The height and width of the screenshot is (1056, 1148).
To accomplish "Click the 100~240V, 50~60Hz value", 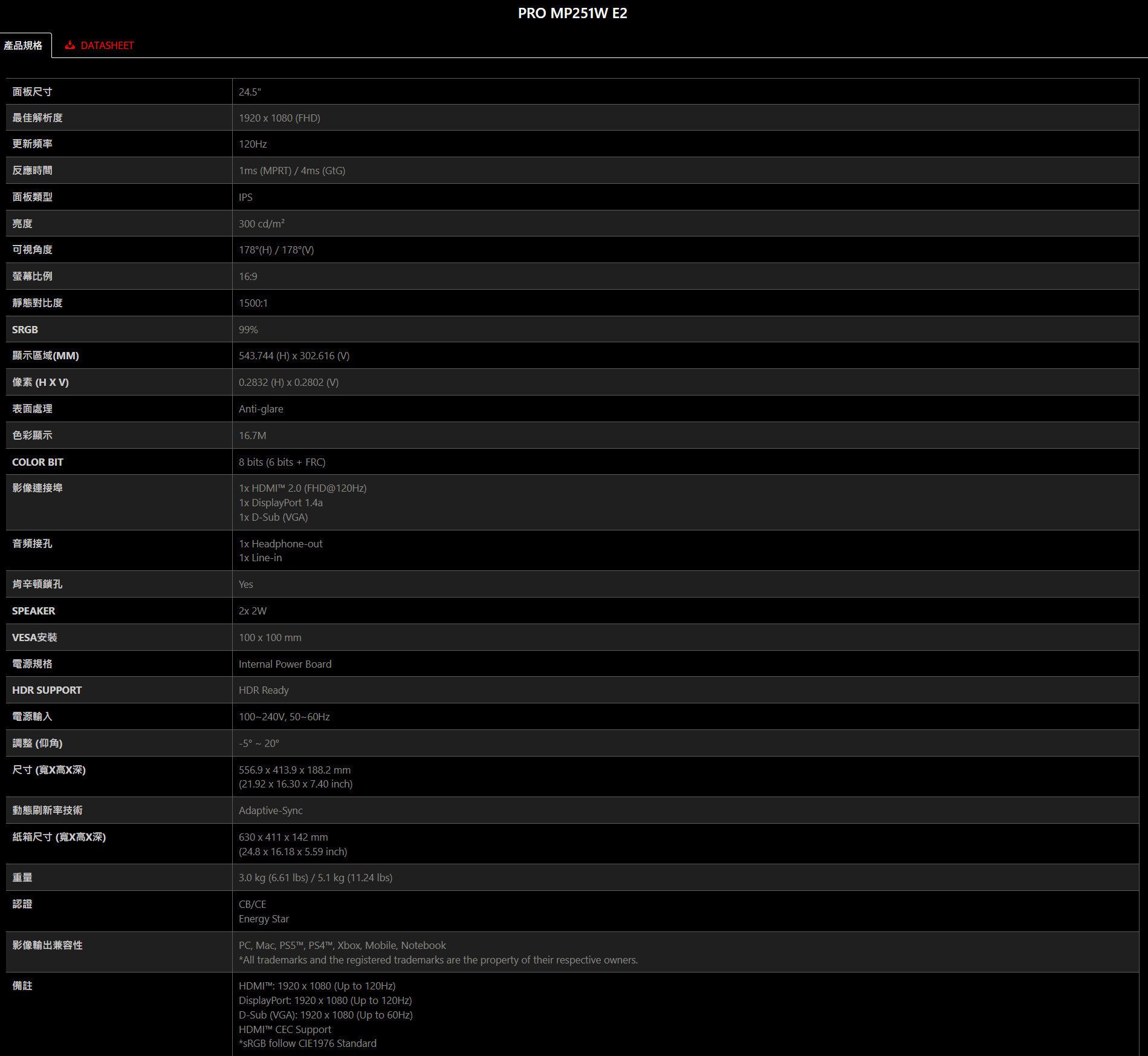I will (x=284, y=717).
